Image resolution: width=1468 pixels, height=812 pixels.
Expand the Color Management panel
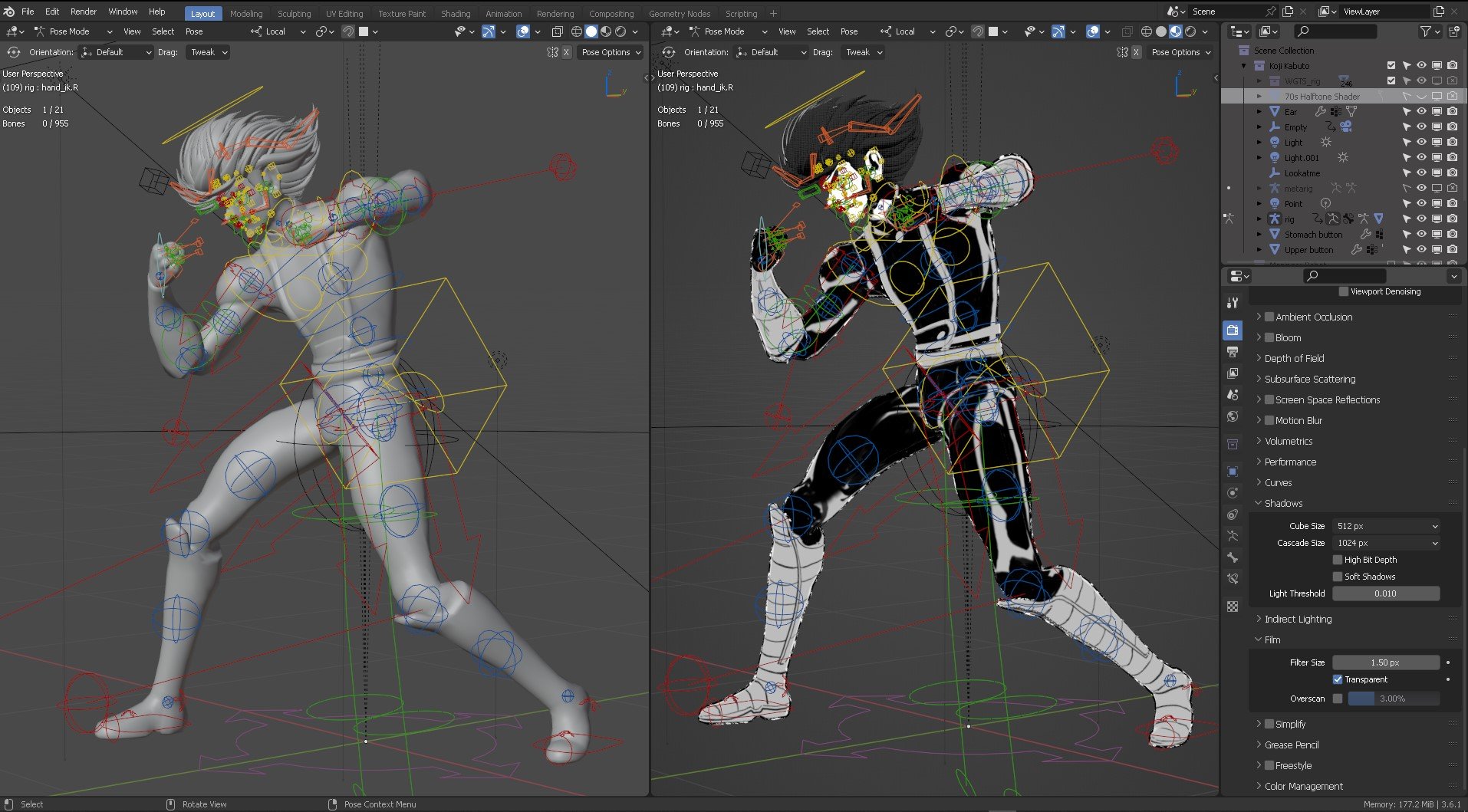[1303, 786]
